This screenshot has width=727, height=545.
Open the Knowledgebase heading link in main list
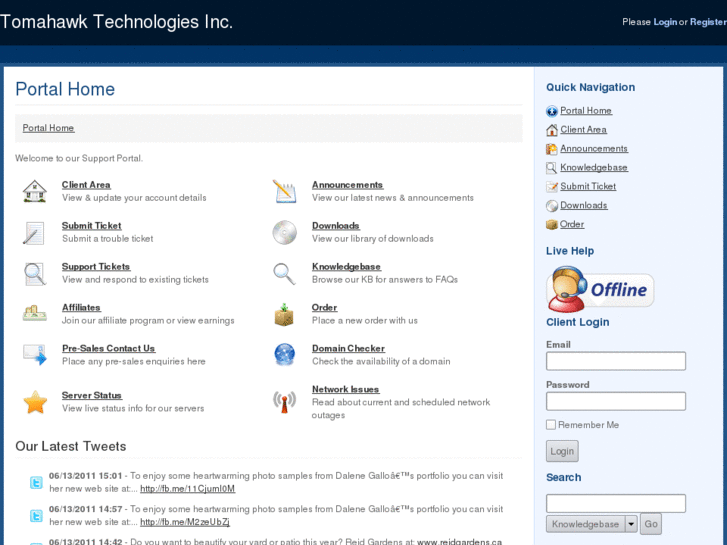(346, 267)
